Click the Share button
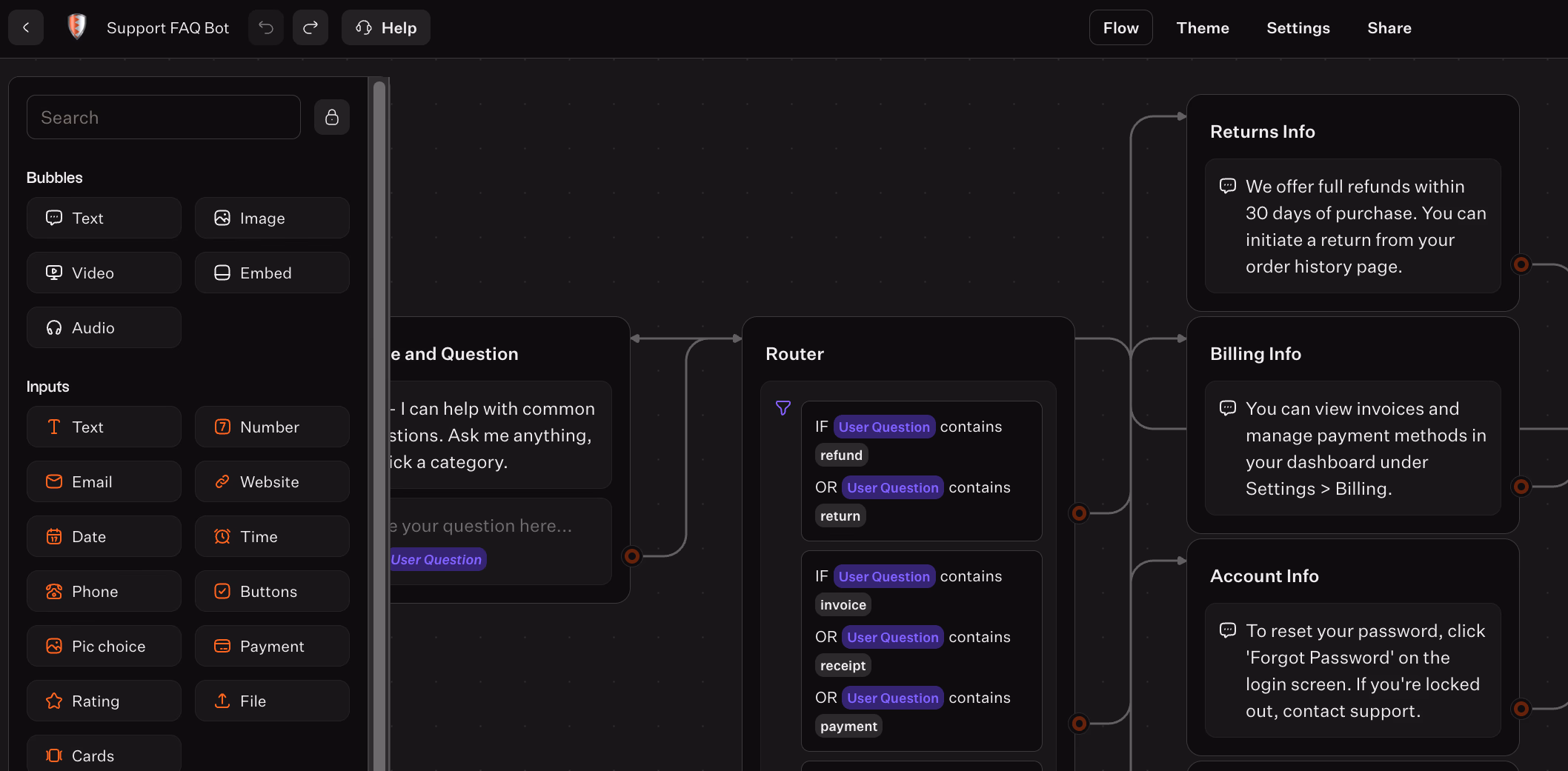 pyautogui.click(x=1389, y=27)
